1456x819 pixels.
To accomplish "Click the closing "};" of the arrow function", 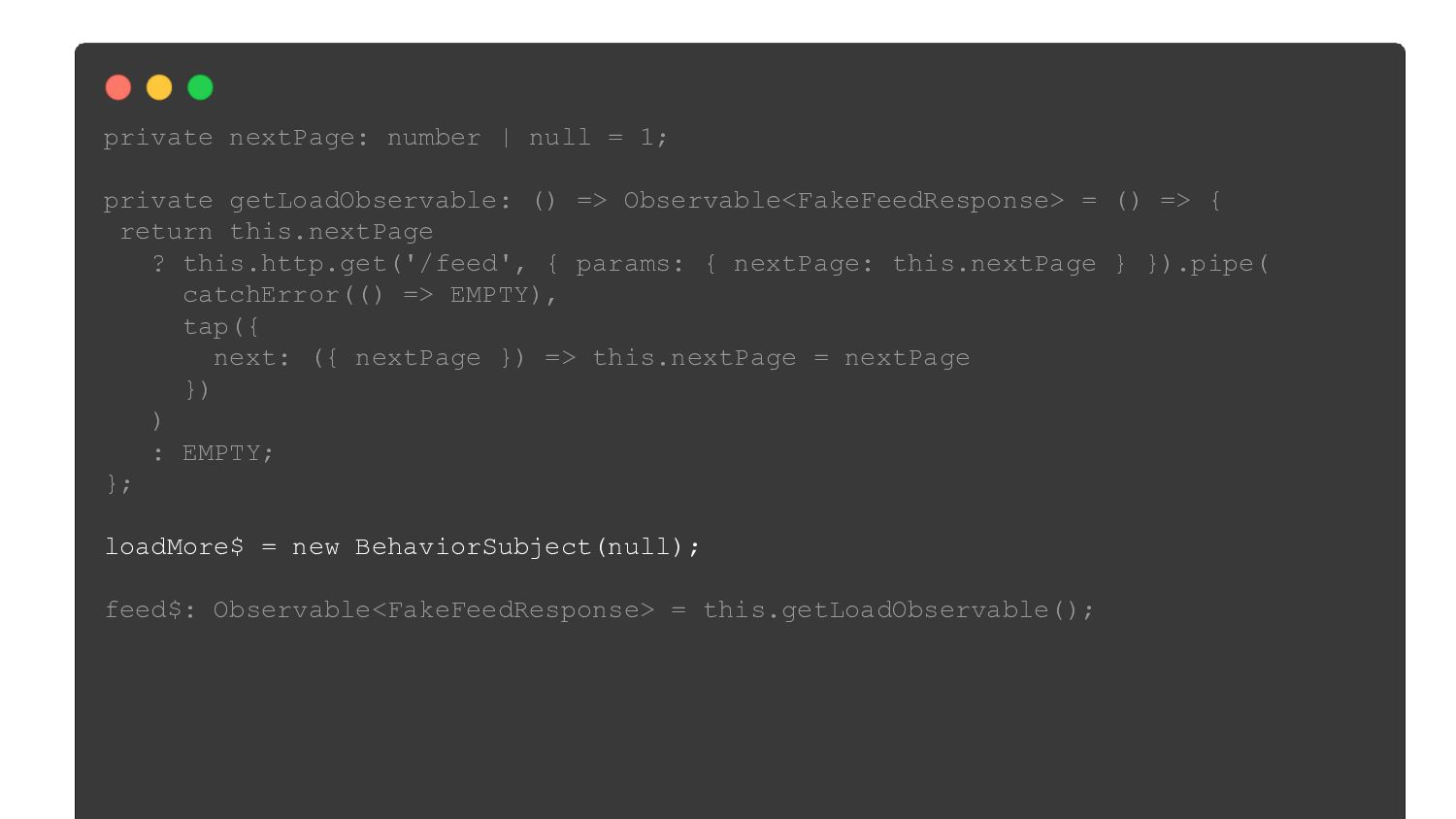I will [118, 483].
